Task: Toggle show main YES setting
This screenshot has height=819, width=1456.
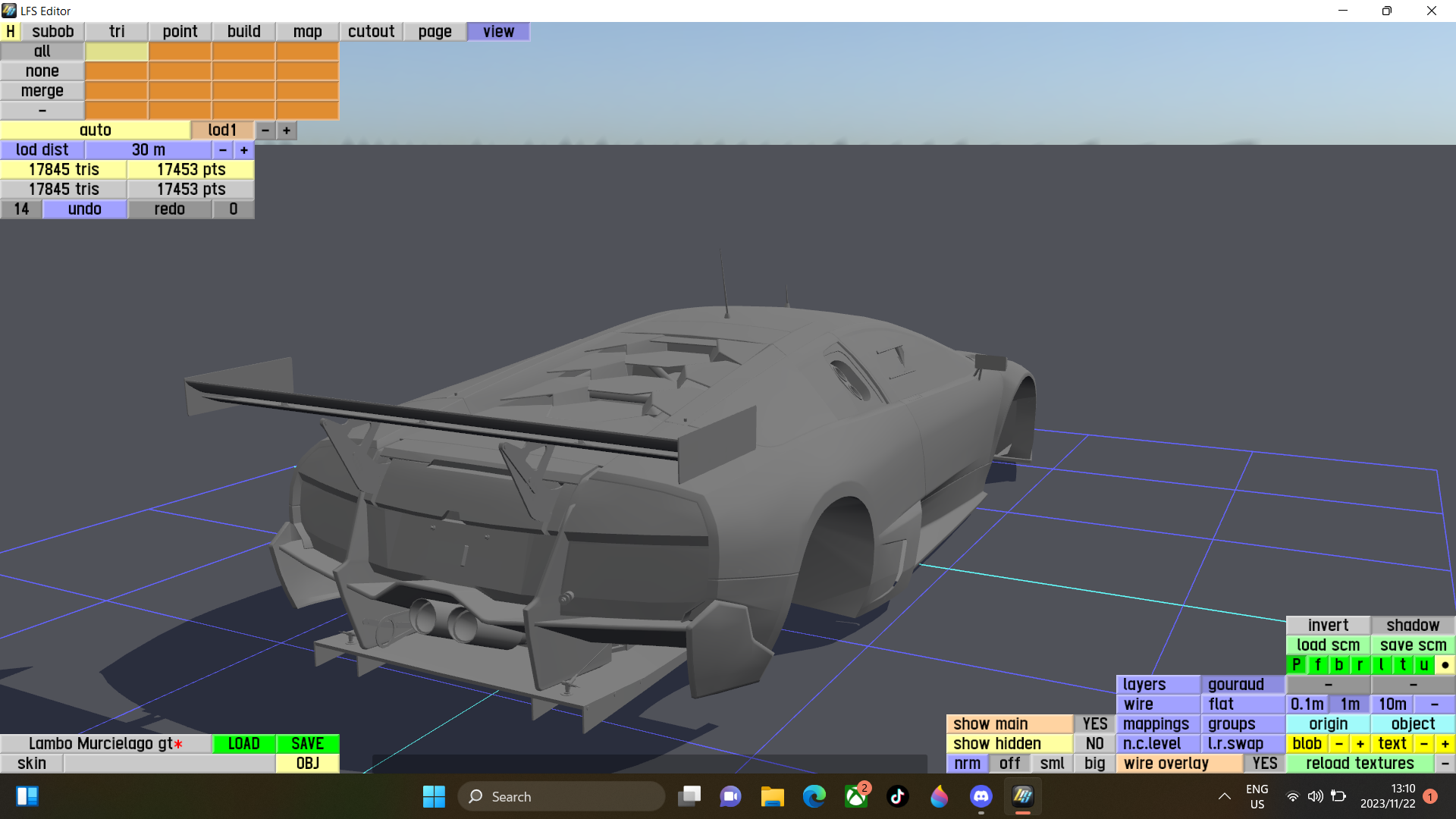Action: coord(1094,724)
